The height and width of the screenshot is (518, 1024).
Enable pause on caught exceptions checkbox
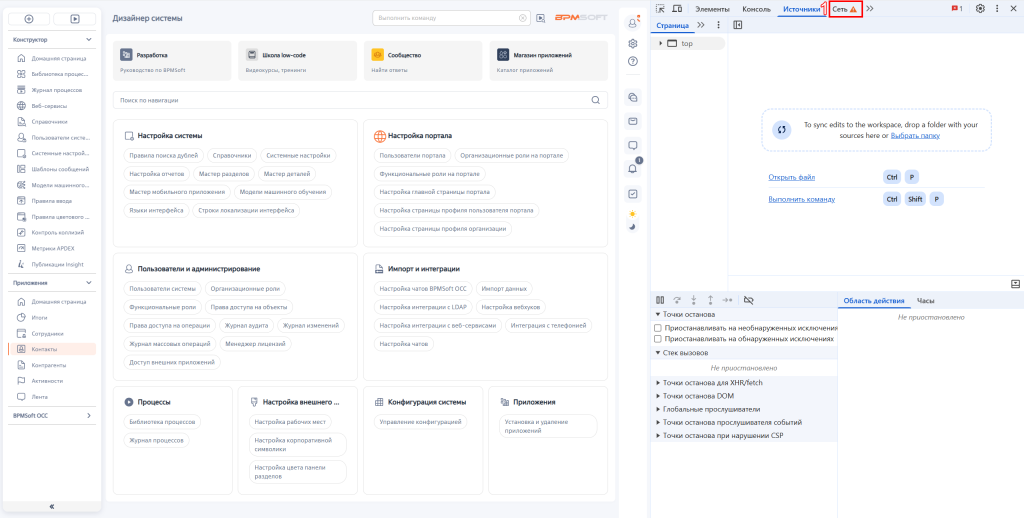[x=658, y=339]
